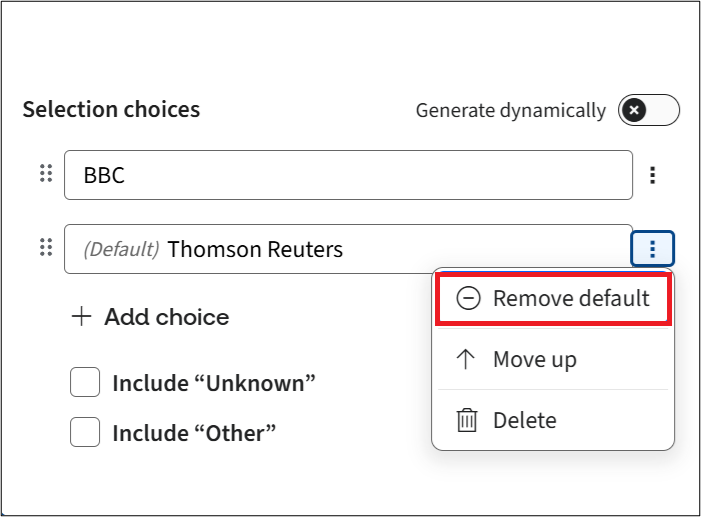Open the three-dot menu for BBC
701x517 pixels.
click(x=653, y=175)
